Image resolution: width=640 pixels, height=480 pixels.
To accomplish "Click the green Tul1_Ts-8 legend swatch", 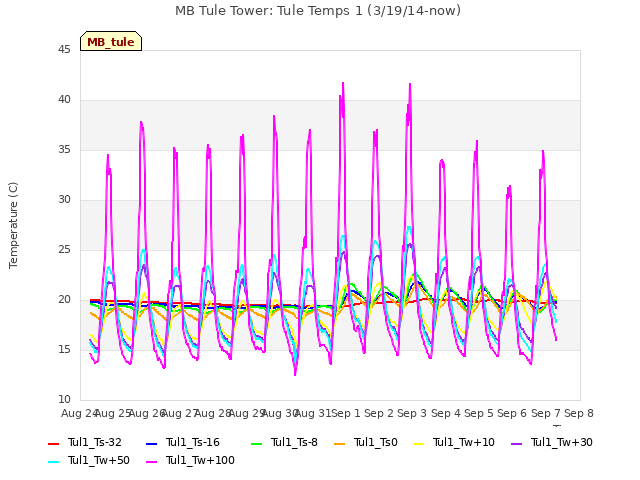I will pos(256,443).
